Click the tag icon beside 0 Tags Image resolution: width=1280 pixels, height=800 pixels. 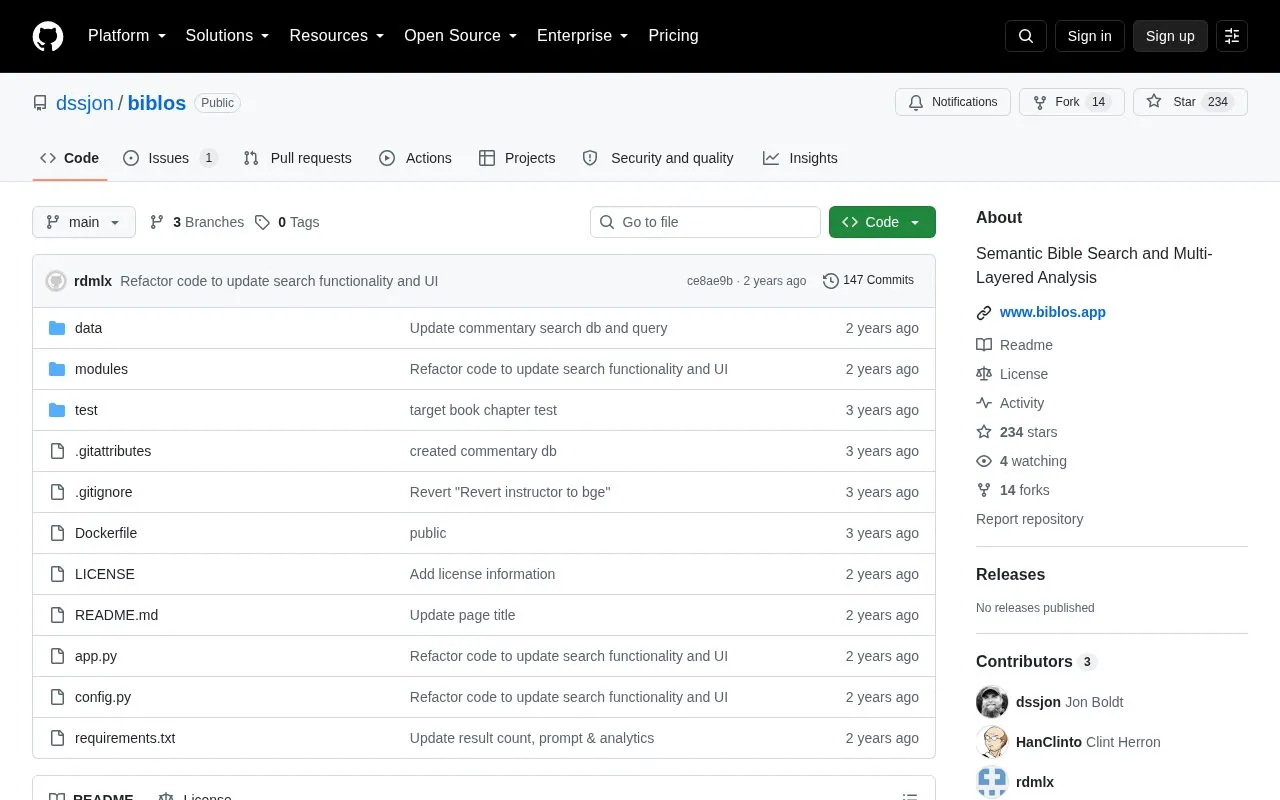coord(262,222)
